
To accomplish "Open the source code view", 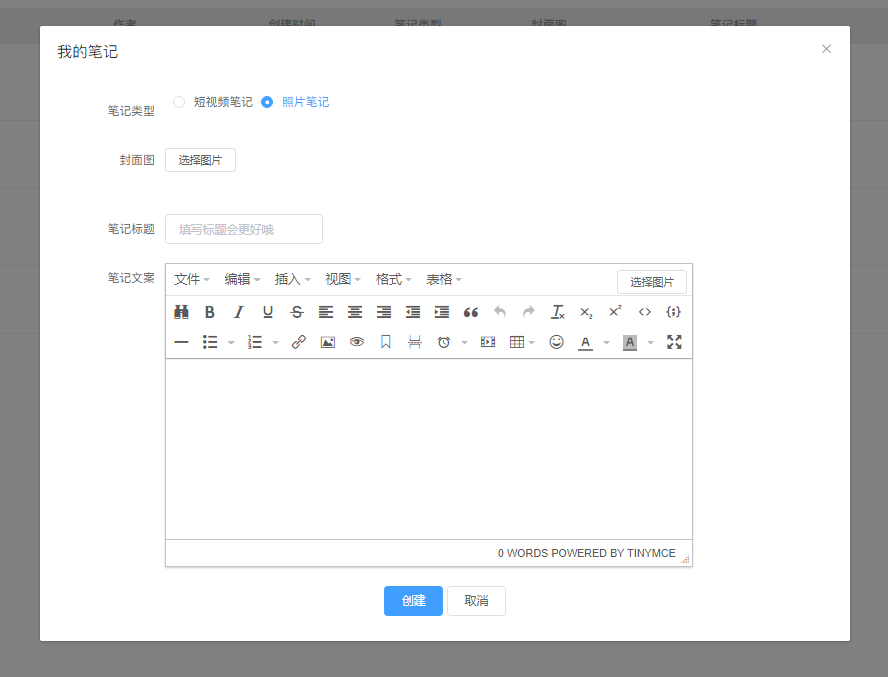I will click(645, 312).
